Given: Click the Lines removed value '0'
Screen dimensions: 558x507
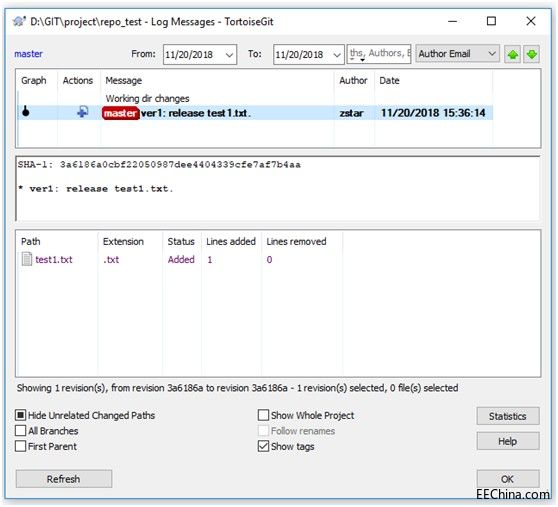Looking at the screenshot, I should 269,260.
